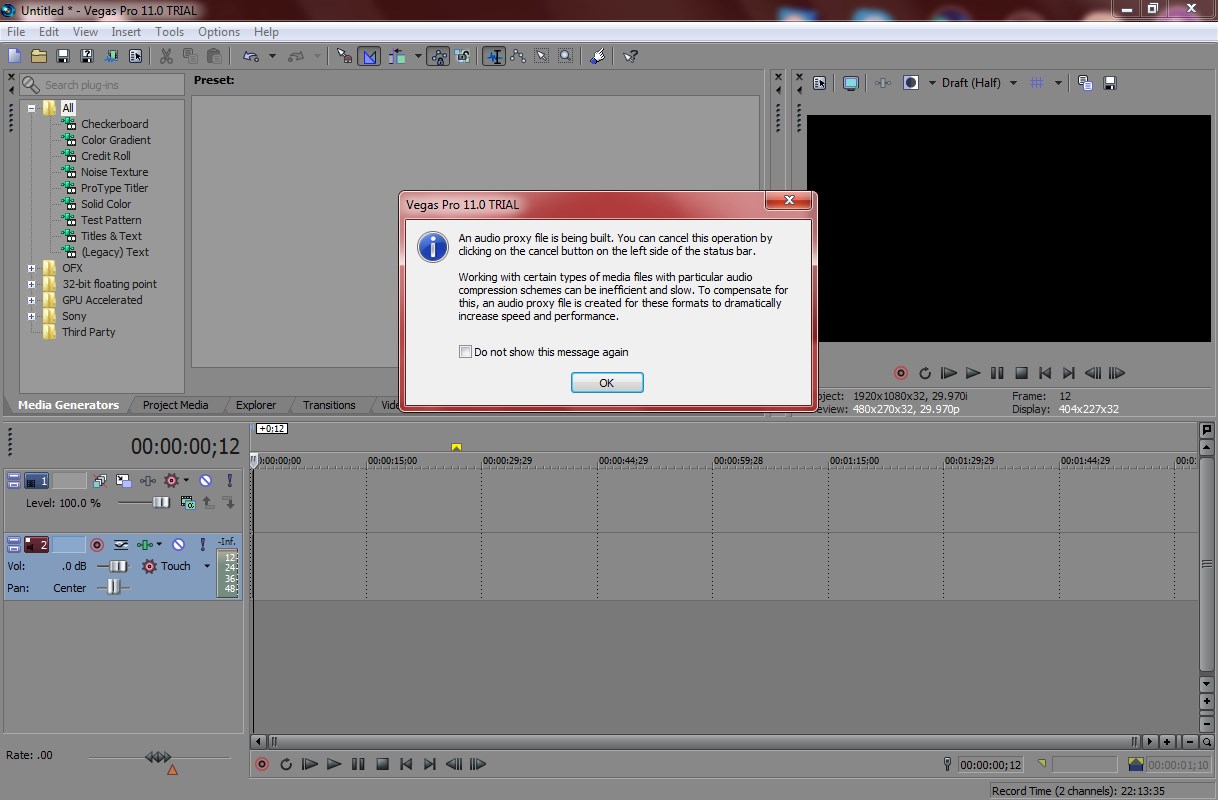
Task: Select the Envelope Edit tool
Action: point(518,56)
